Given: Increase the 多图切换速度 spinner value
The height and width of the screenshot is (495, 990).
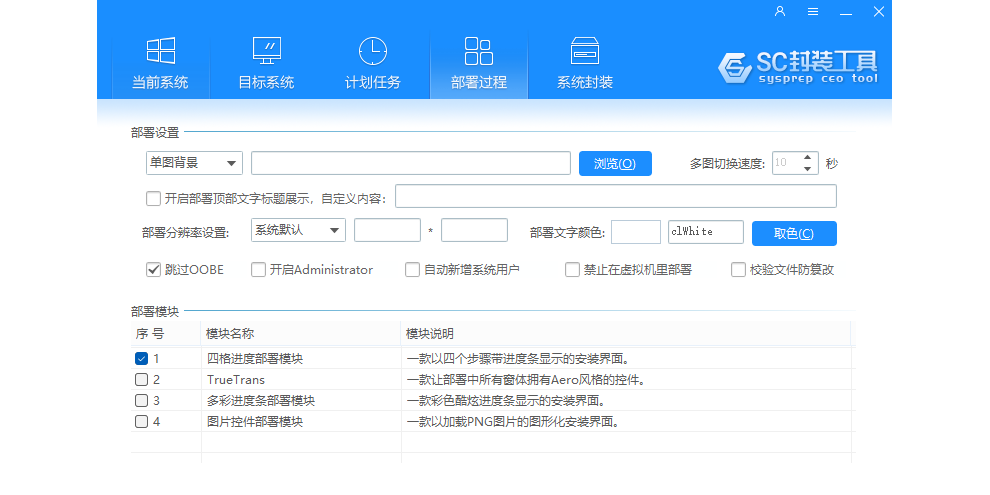Looking at the screenshot, I should tap(808, 157).
